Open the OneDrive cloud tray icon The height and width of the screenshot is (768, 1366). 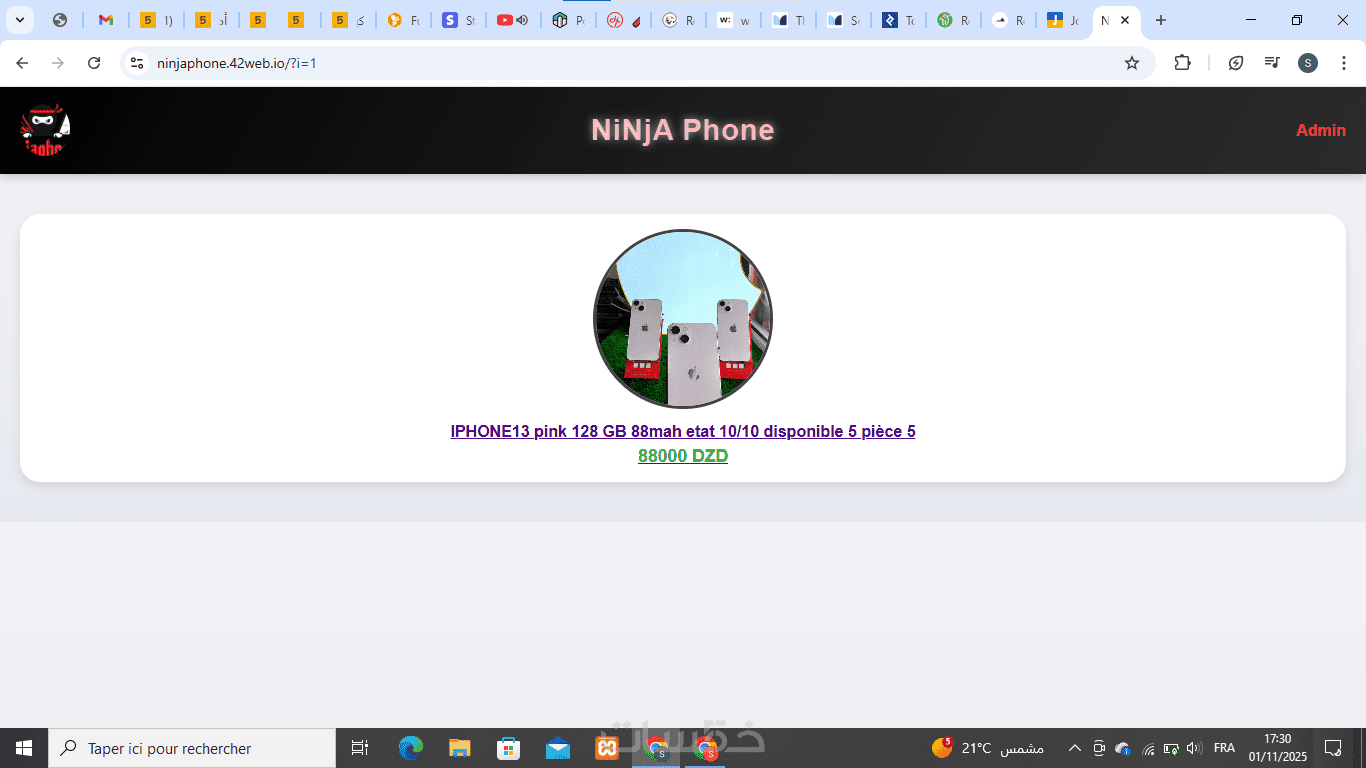1123,748
